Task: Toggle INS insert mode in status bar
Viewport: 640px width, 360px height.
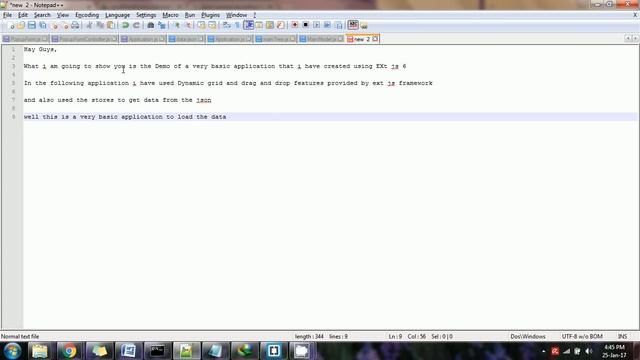Action: tap(622, 337)
